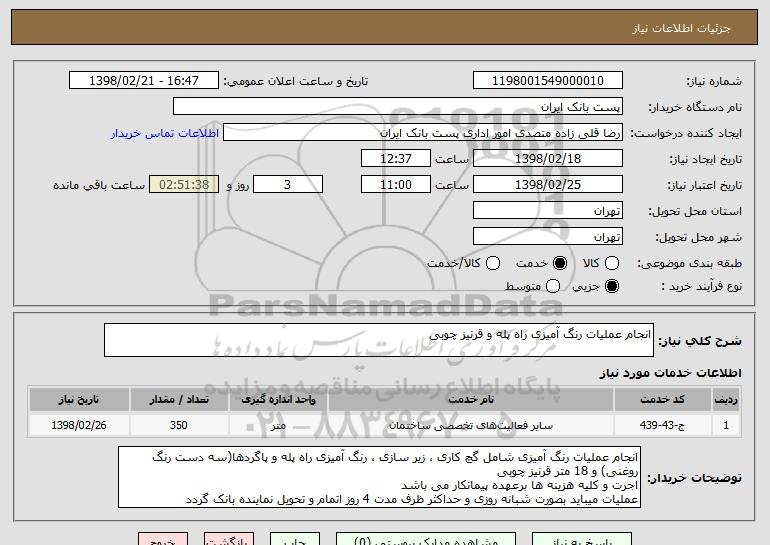Click the ساعت باقی مانده label
770x545 pixels.
[x=99, y=185]
